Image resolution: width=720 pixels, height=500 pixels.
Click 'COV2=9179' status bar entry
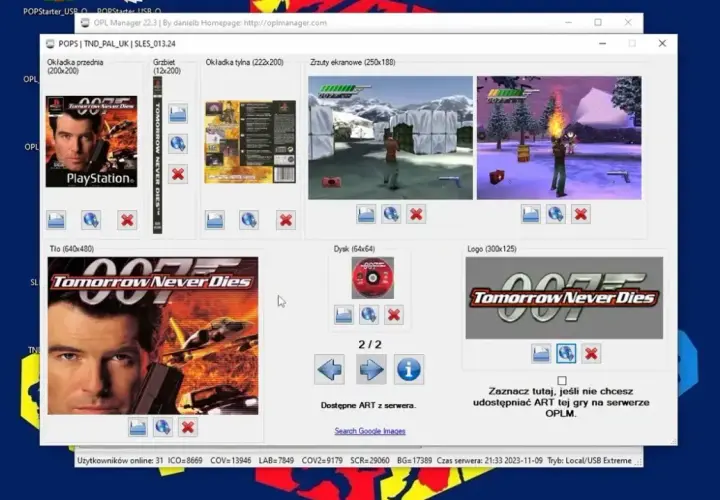[x=322, y=460]
